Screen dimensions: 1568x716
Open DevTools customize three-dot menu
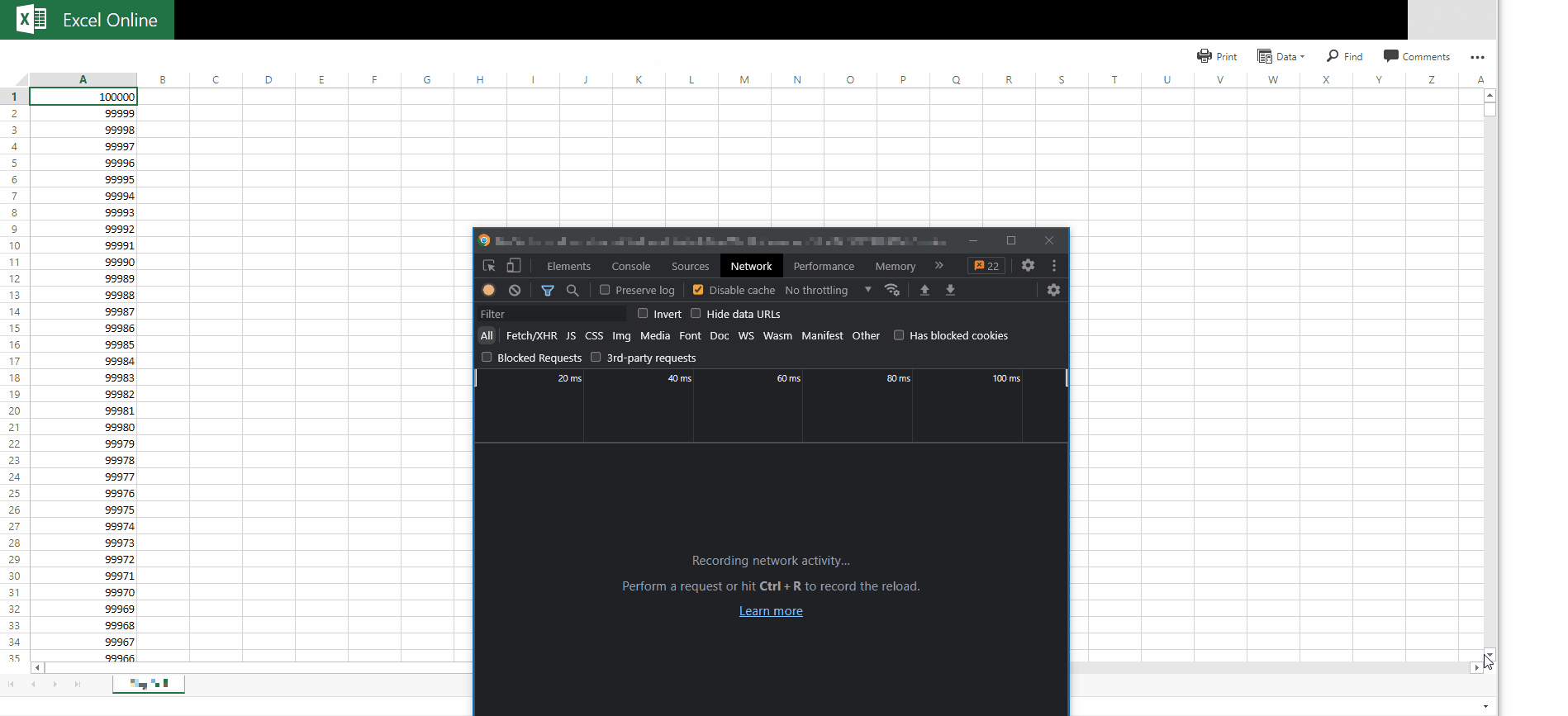(x=1054, y=265)
